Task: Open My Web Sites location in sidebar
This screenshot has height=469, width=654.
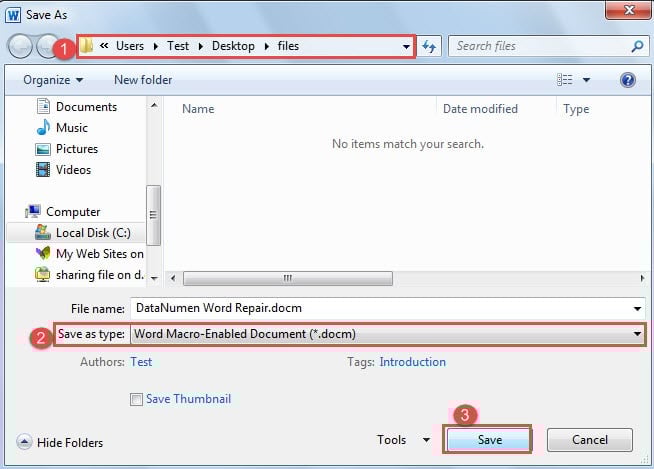Action: (x=99, y=254)
